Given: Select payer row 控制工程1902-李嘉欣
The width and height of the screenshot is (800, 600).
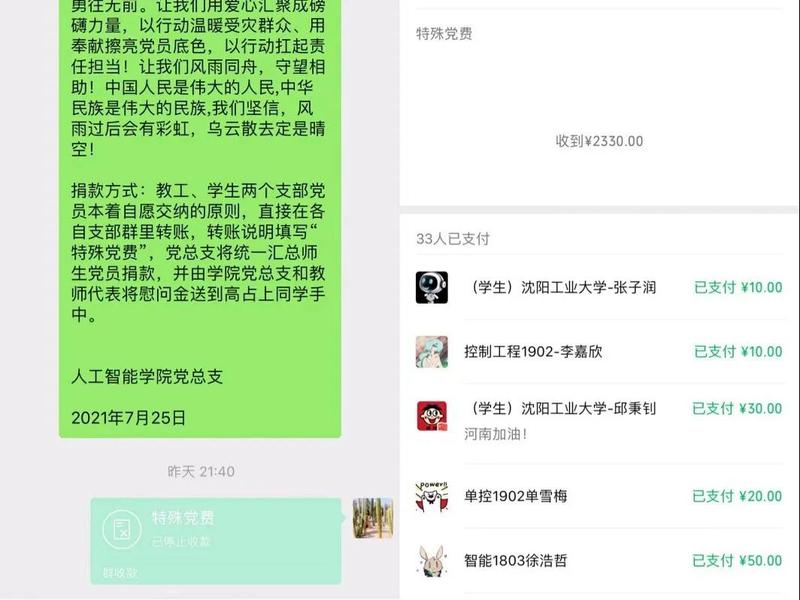Looking at the screenshot, I should pos(599,352).
